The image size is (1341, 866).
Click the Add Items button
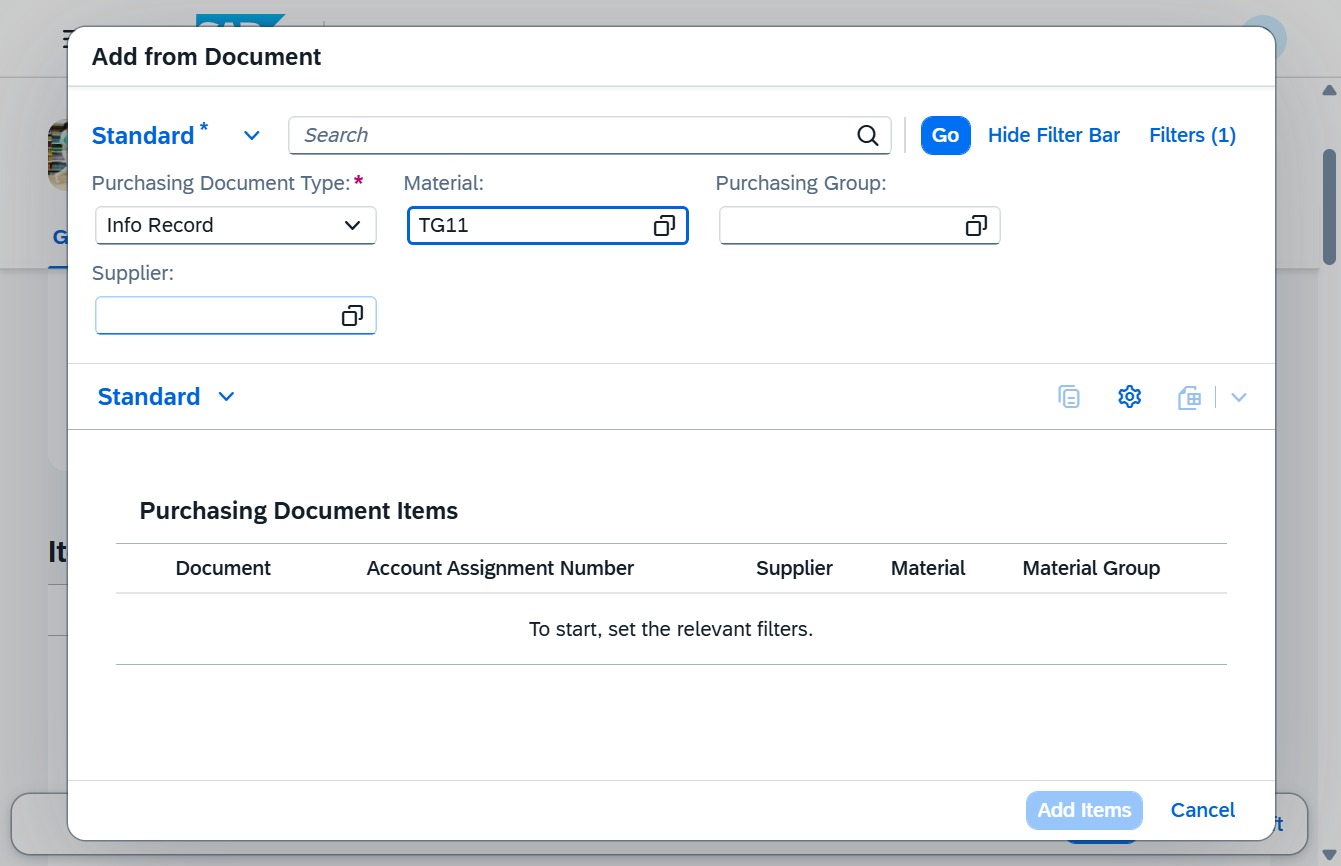1084,810
